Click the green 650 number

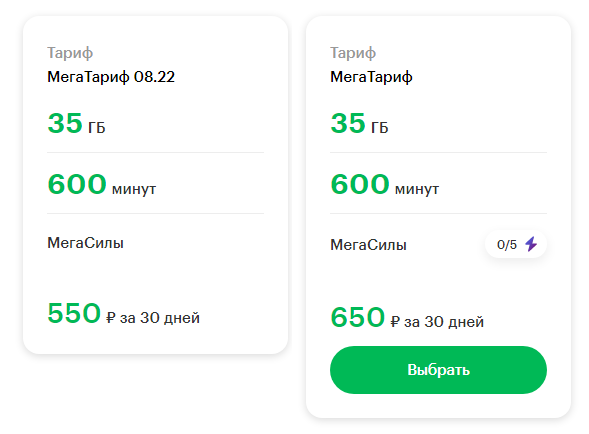(357, 317)
